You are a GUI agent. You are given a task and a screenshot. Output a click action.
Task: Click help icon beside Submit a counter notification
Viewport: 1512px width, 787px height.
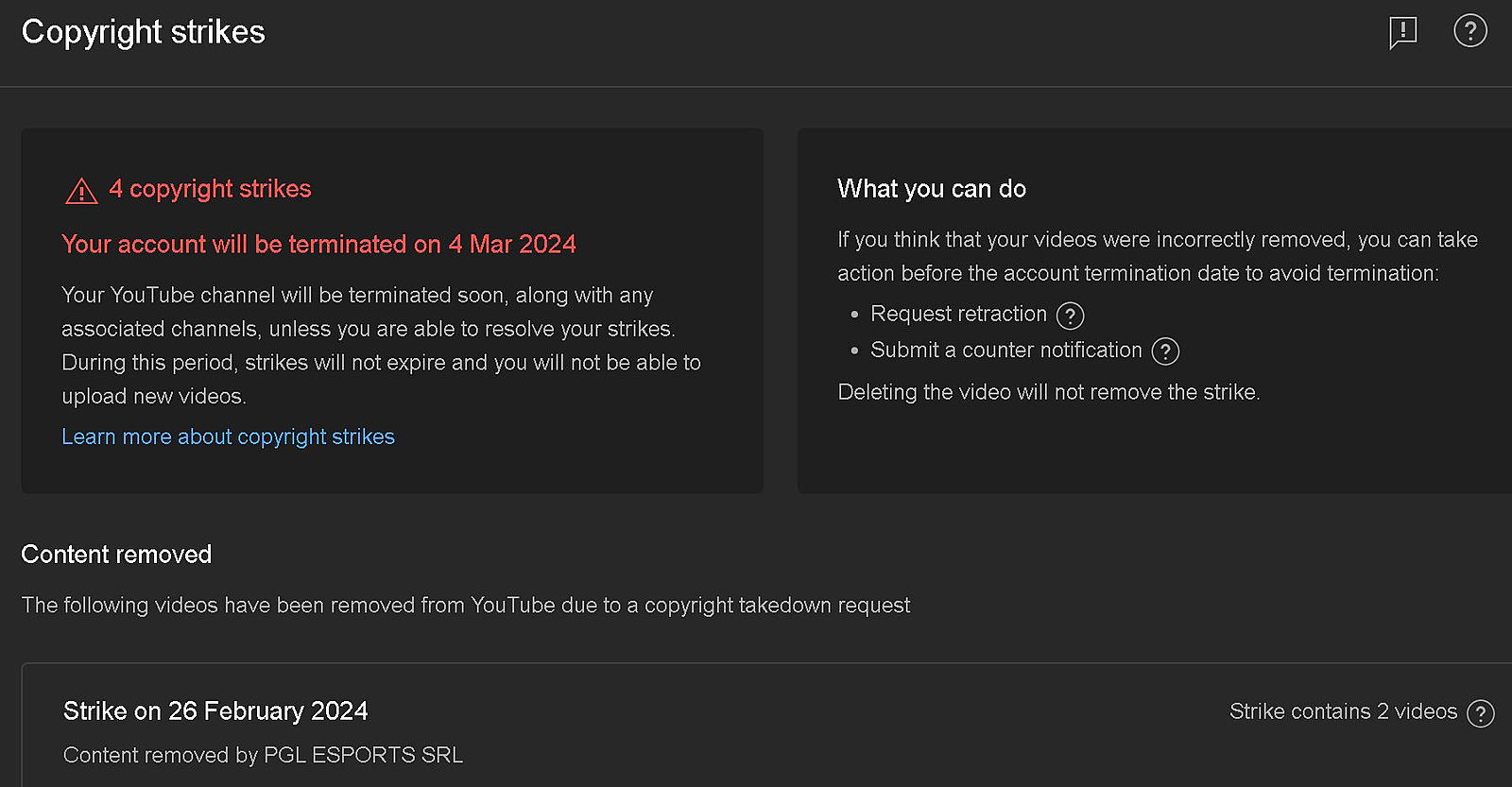(x=1165, y=351)
